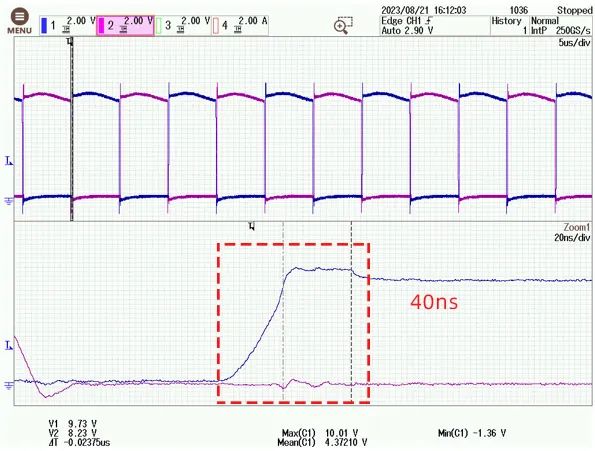Select channel 1 blue color swatch

44,25
